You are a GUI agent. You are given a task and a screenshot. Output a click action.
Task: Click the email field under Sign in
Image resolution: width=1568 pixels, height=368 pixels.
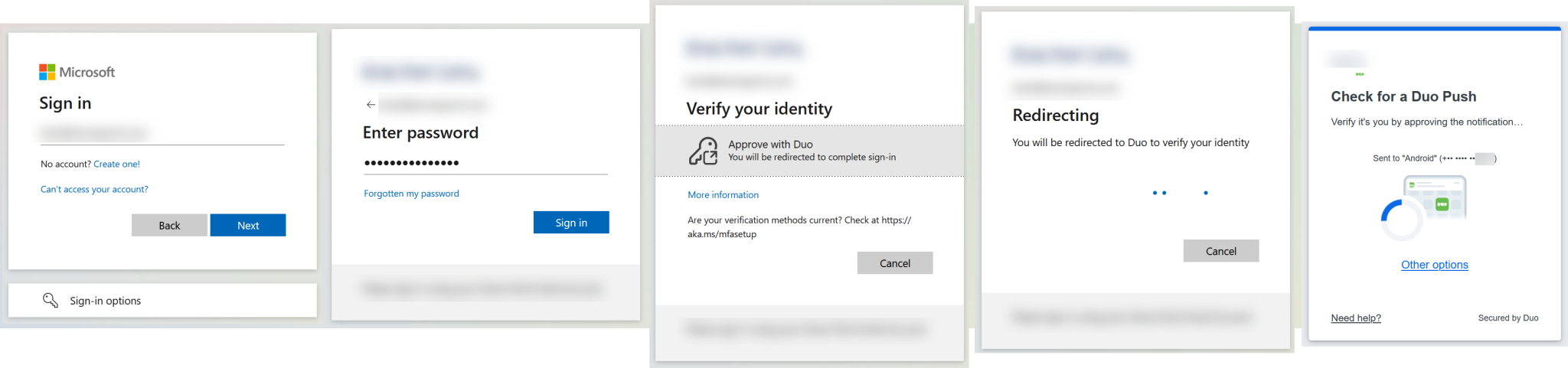[162, 133]
